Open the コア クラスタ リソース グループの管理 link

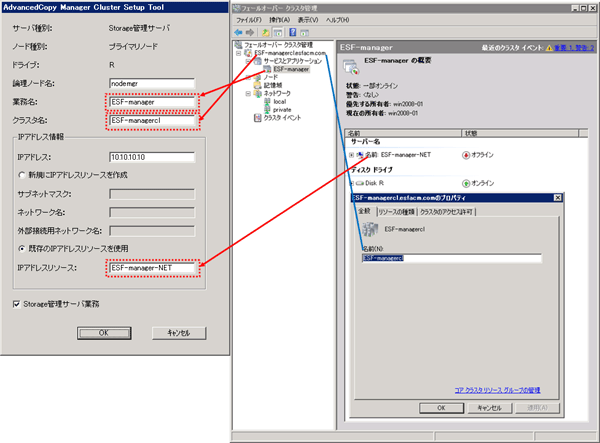click(x=497, y=390)
